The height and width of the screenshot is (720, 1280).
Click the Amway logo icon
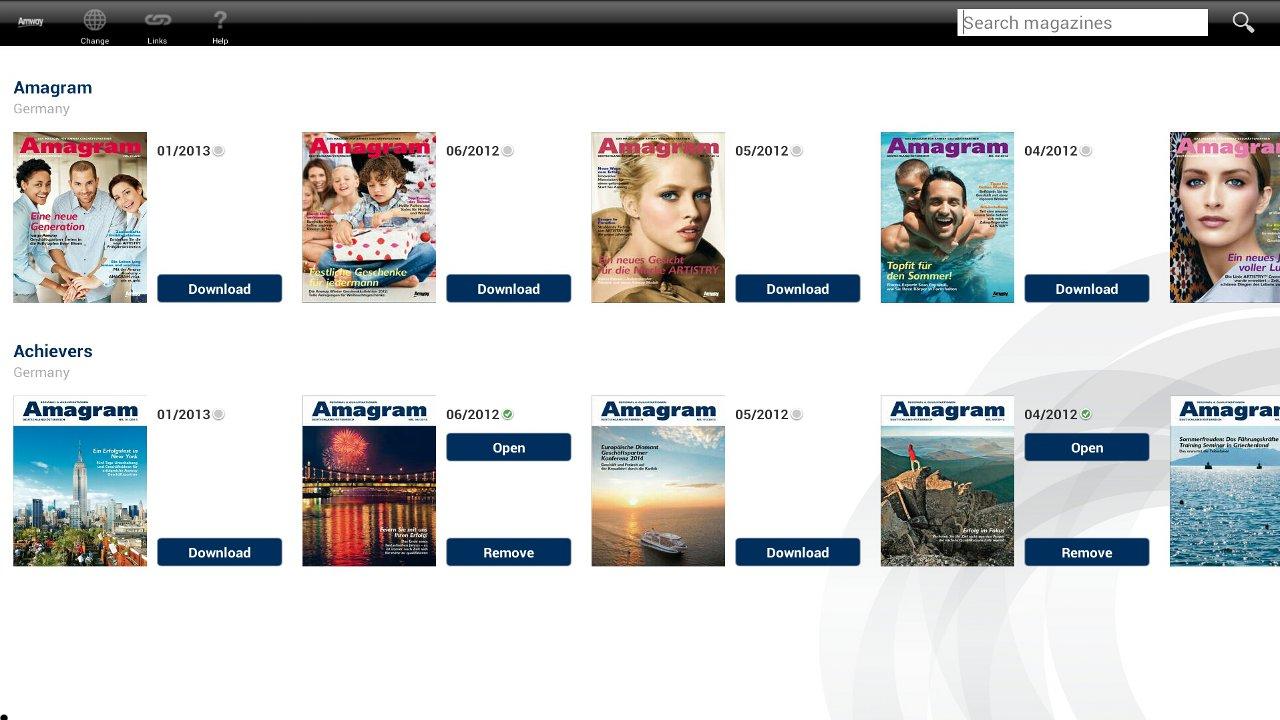point(31,21)
